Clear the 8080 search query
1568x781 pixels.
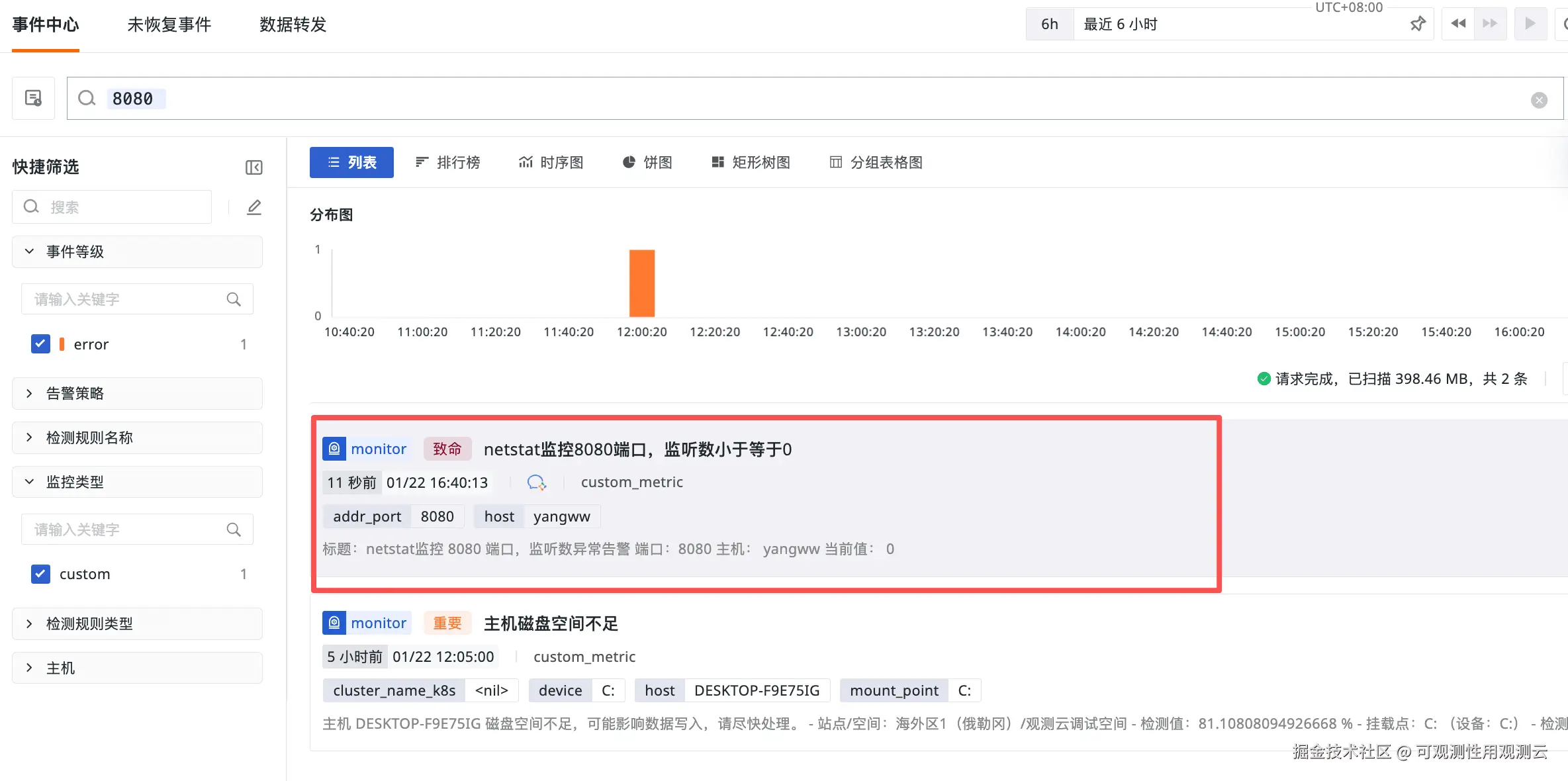coord(1539,100)
